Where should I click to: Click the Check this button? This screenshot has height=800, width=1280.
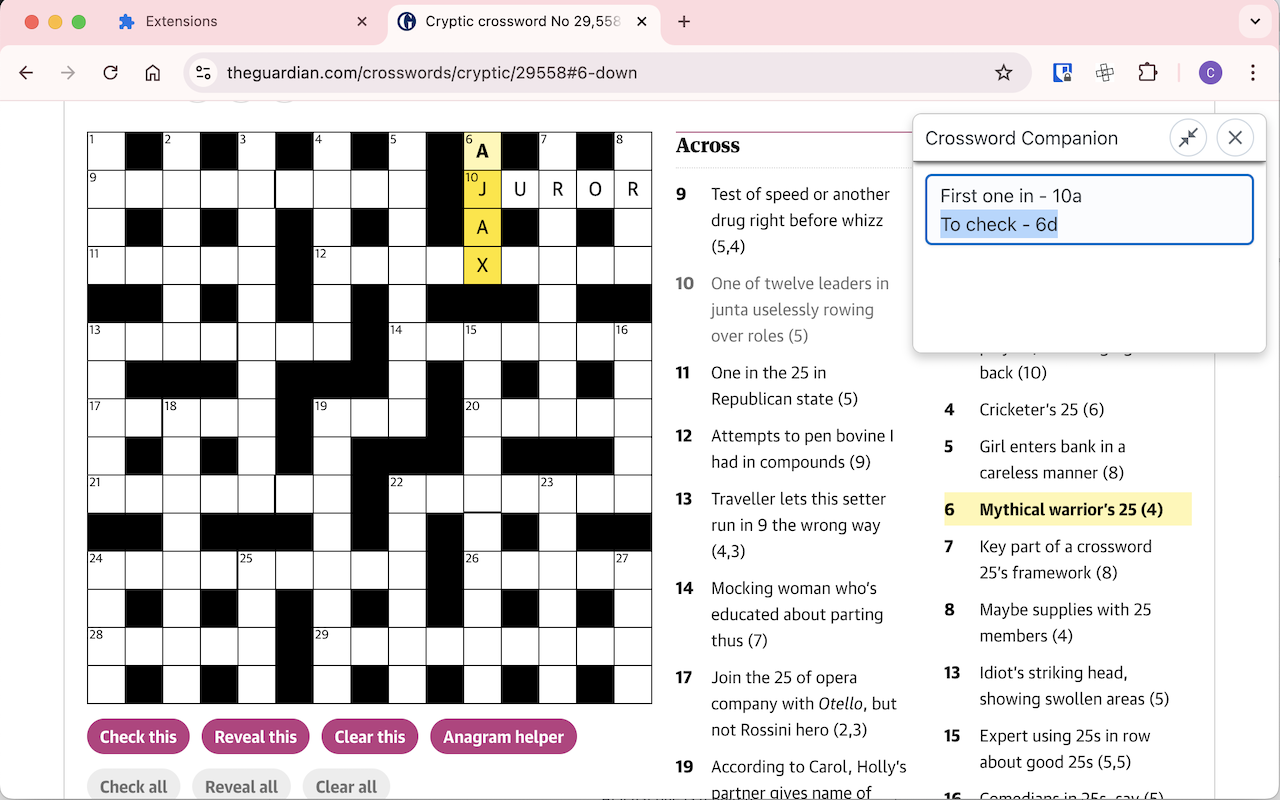(138, 737)
